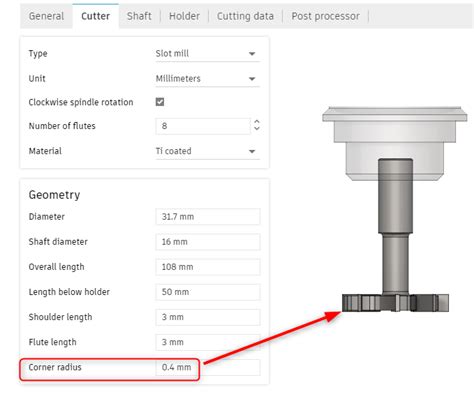Click the Shaft diameter label

click(58, 242)
